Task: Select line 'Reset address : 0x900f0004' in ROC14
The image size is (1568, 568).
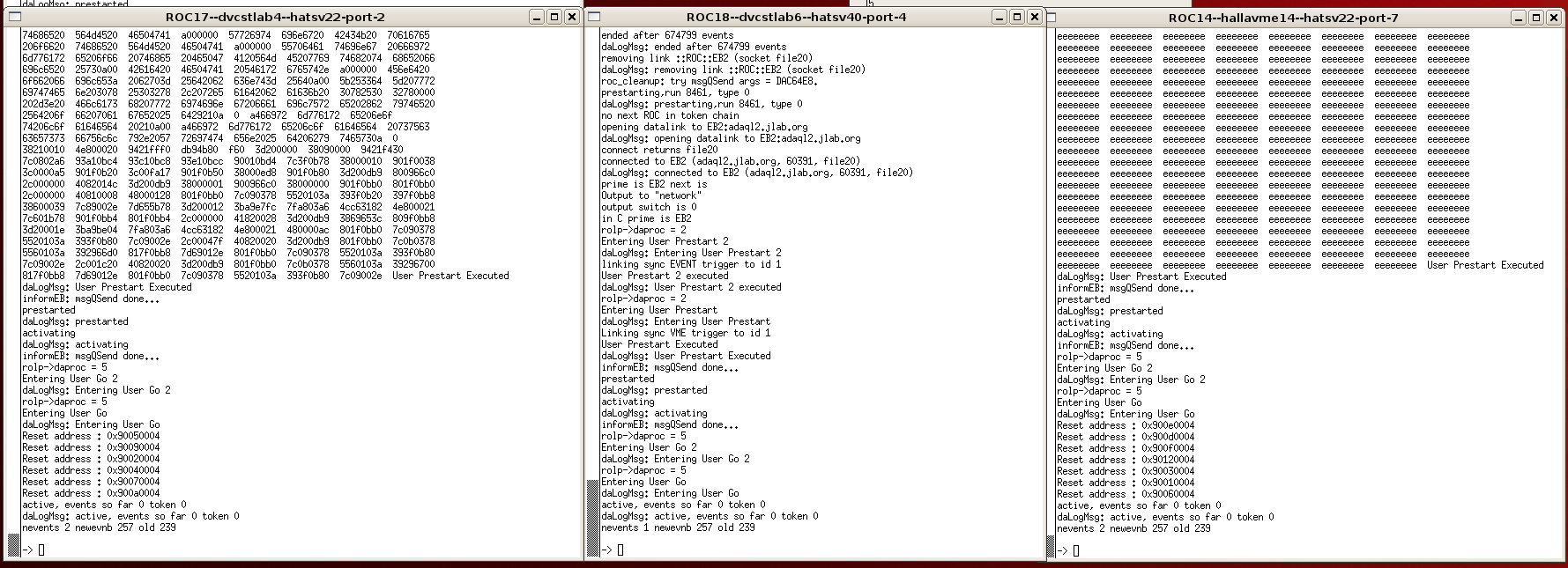Action: tap(1126, 448)
